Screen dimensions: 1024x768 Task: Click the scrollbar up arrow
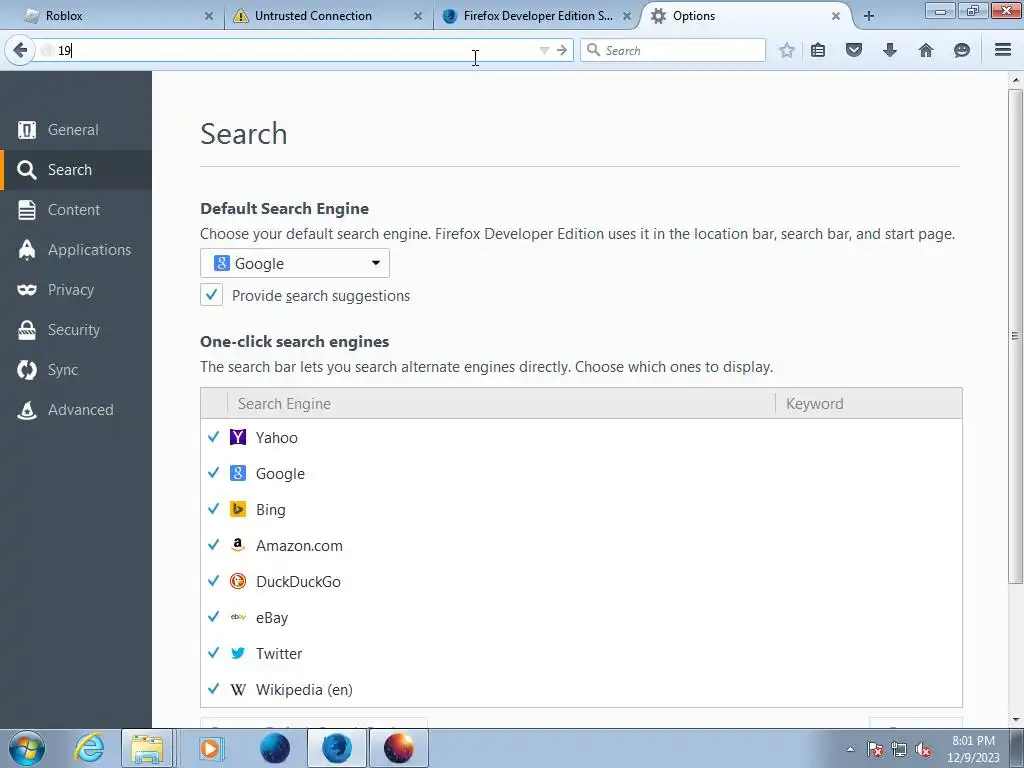click(1015, 80)
